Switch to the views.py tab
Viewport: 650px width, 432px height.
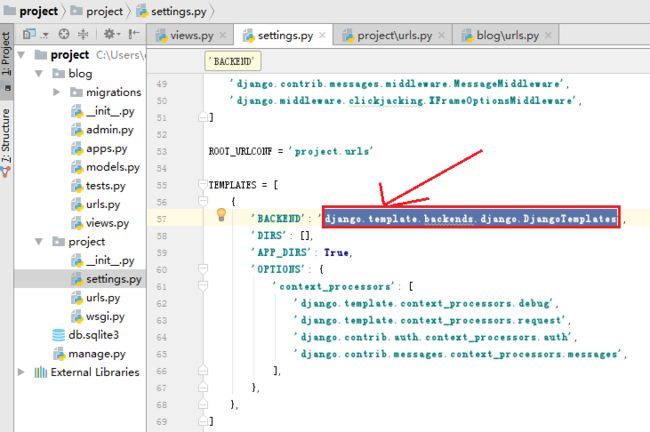(x=192, y=36)
